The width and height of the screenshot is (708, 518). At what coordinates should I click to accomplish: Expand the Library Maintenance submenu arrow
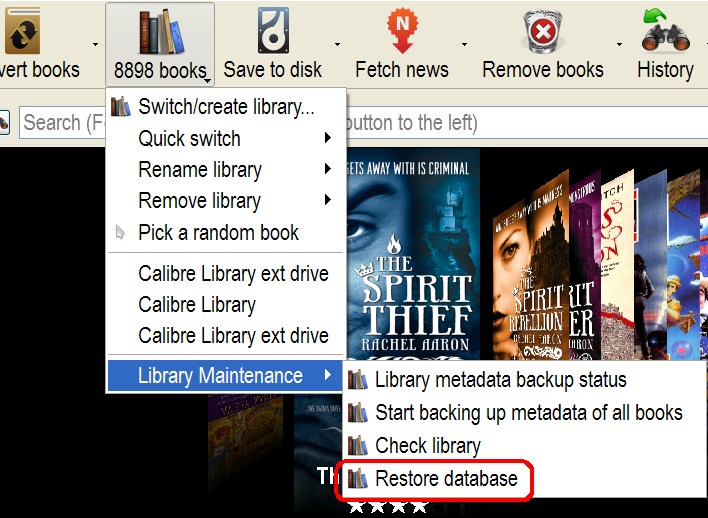pyautogui.click(x=328, y=375)
